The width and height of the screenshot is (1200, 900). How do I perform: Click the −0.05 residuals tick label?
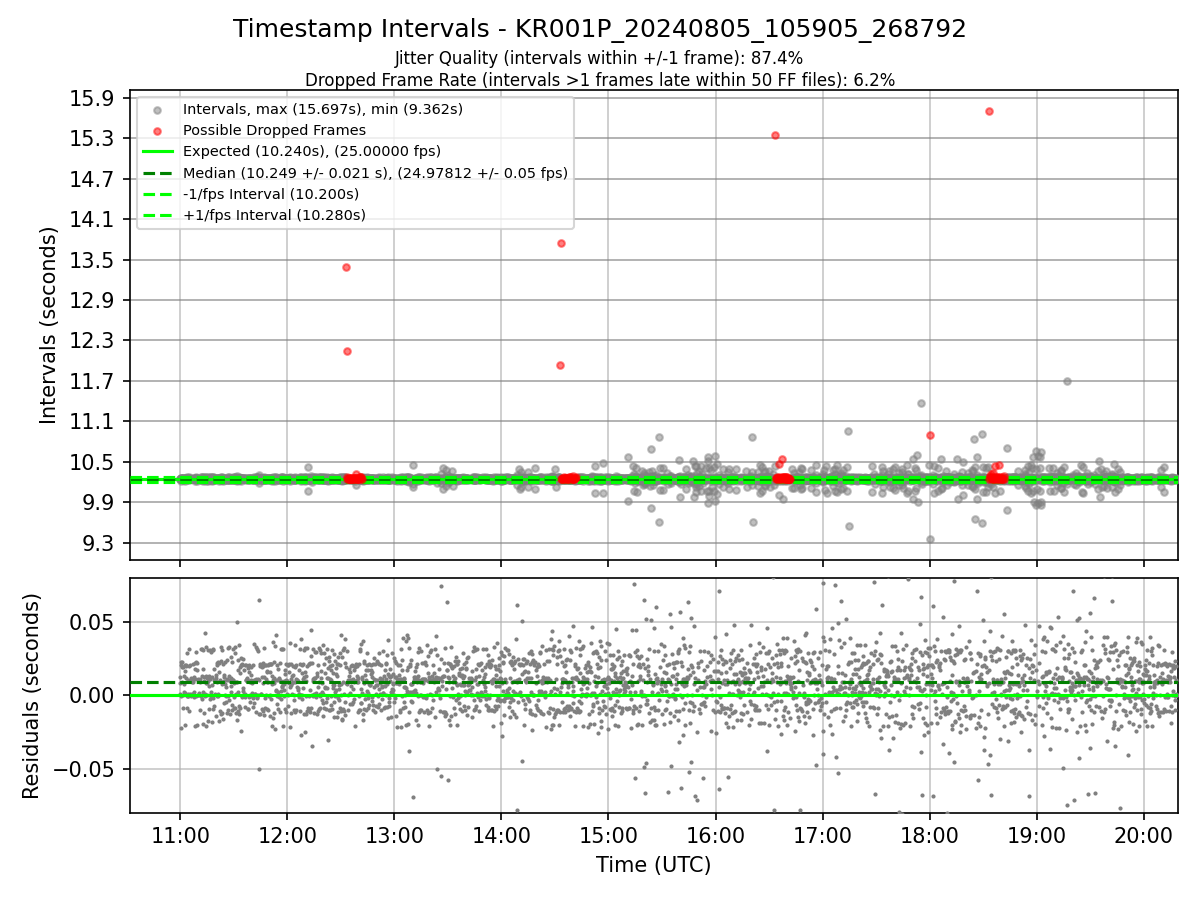[x=86, y=769]
